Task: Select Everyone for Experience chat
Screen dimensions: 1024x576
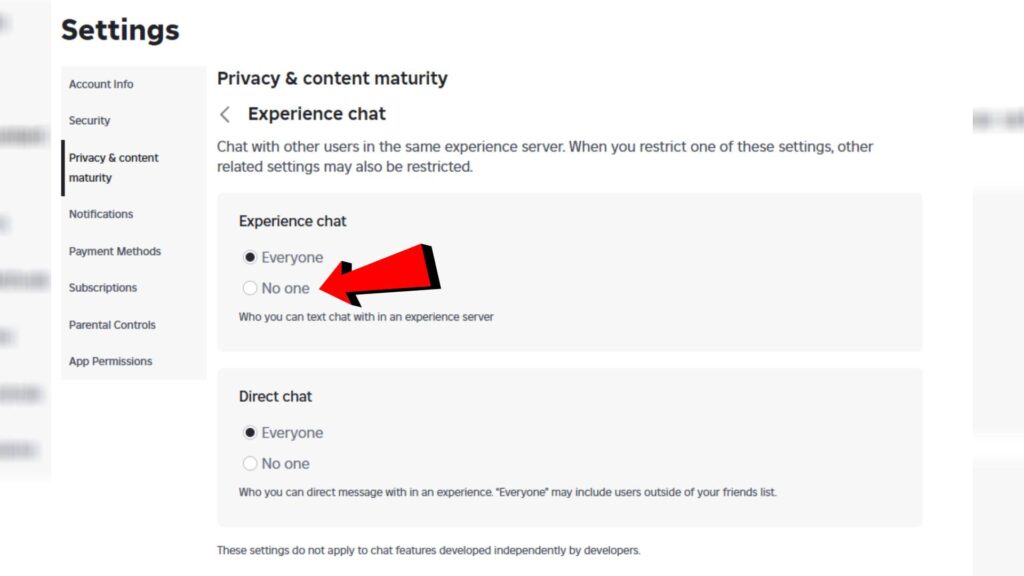Action: [x=250, y=257]
